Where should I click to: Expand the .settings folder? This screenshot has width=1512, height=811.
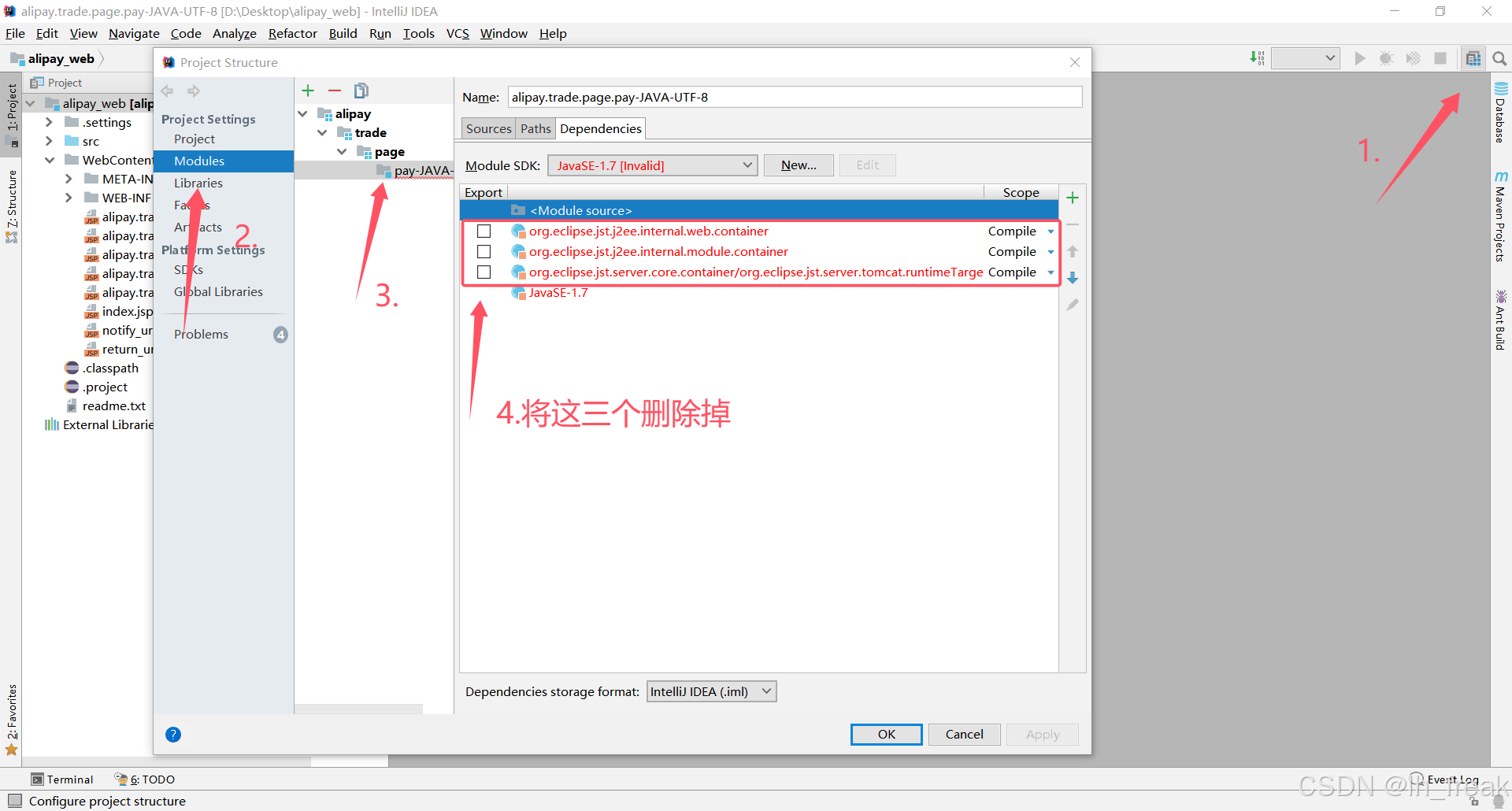50,122
